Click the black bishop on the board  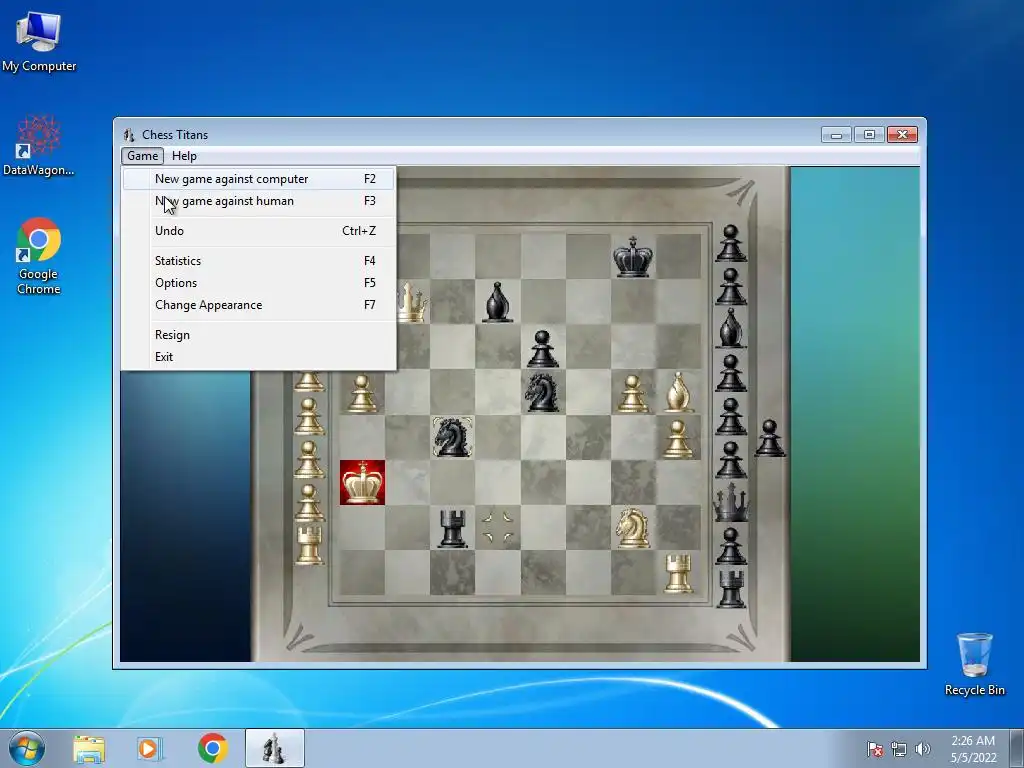[x=497, y=302]
